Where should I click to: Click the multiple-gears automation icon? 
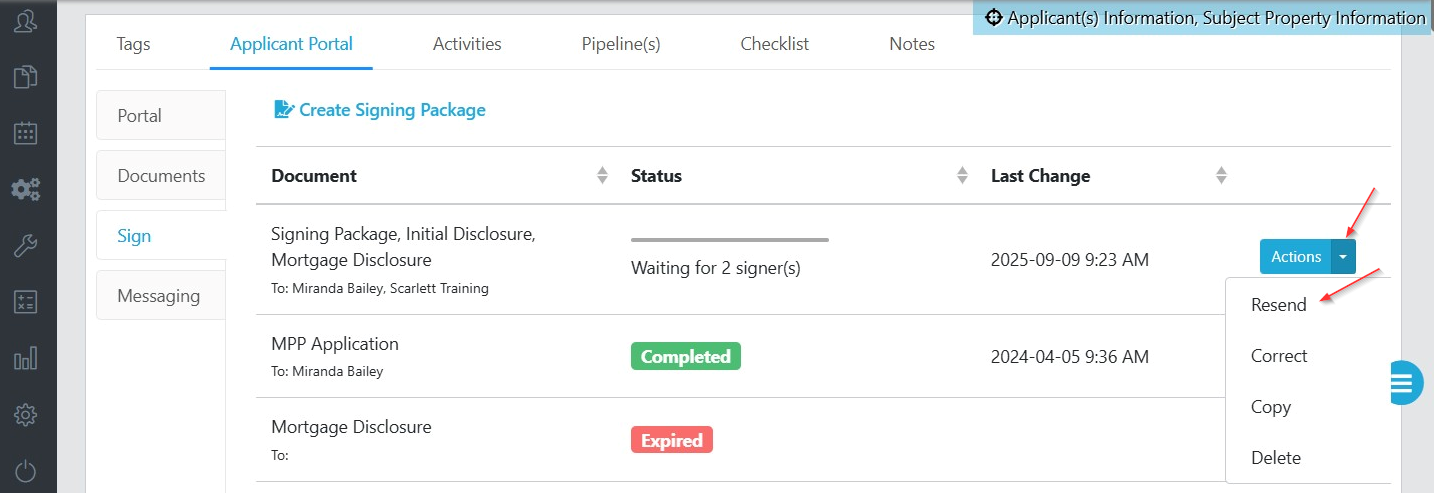click(x=26, y=190)
